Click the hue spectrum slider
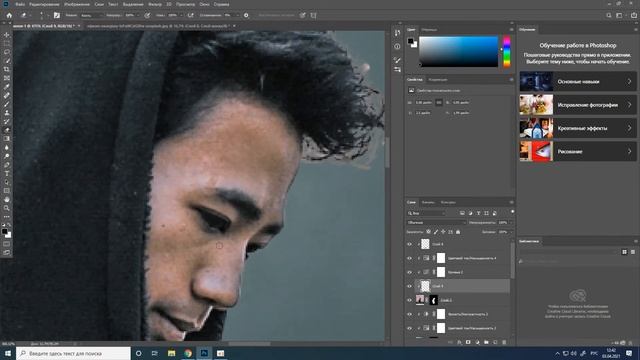 [x=507, y=52]
